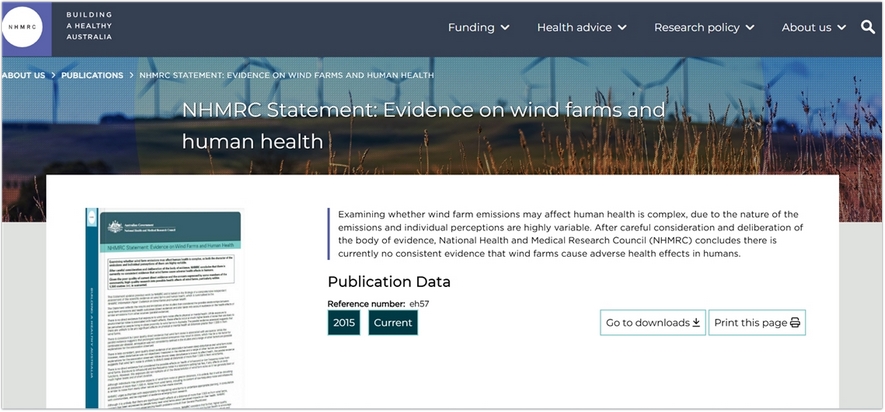Screen dimensions: 885x412
Task: Open the site search magnifier icon
Action: point(867,27)
